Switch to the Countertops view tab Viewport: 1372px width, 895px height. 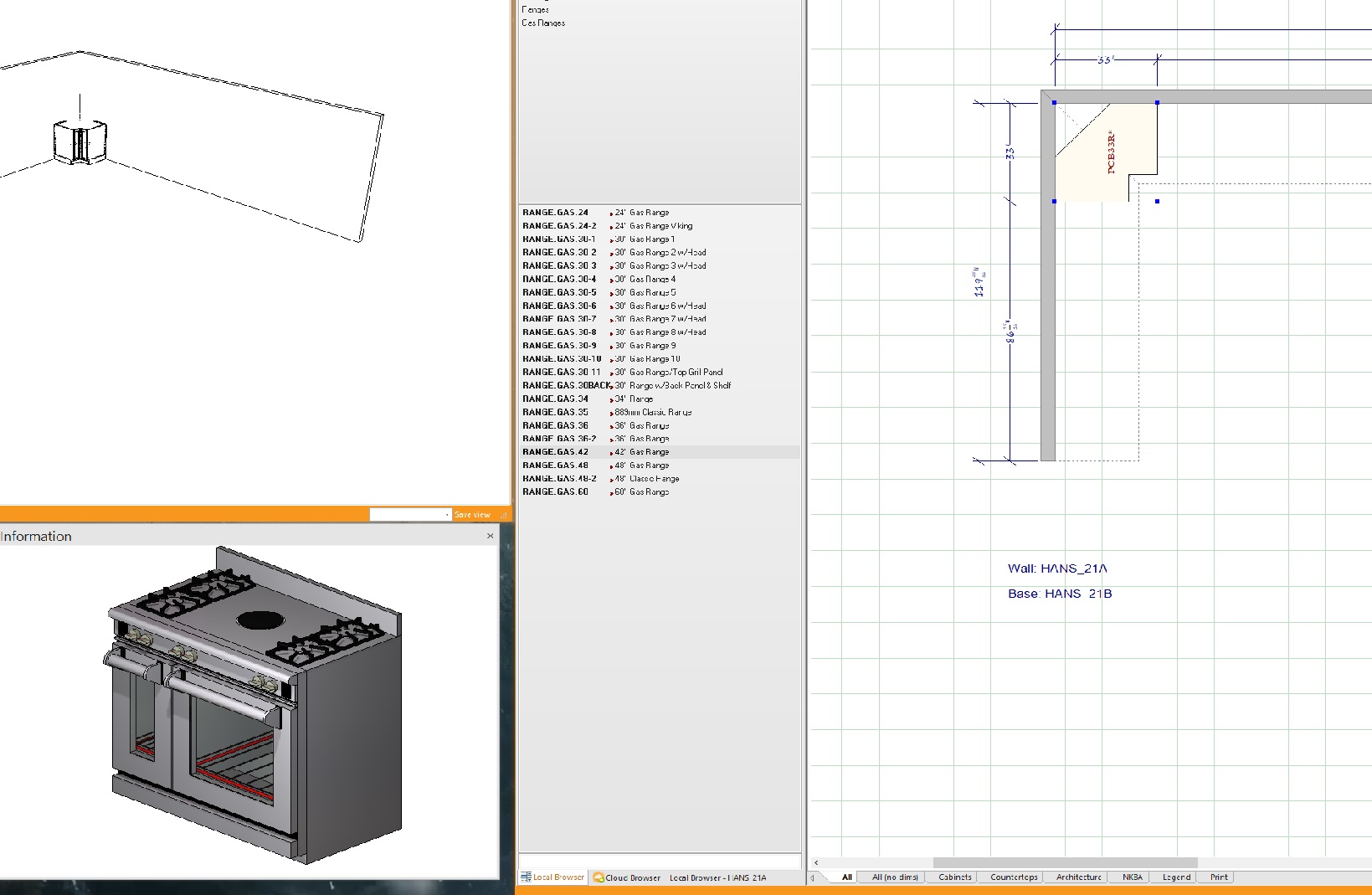pos(1014,877)
